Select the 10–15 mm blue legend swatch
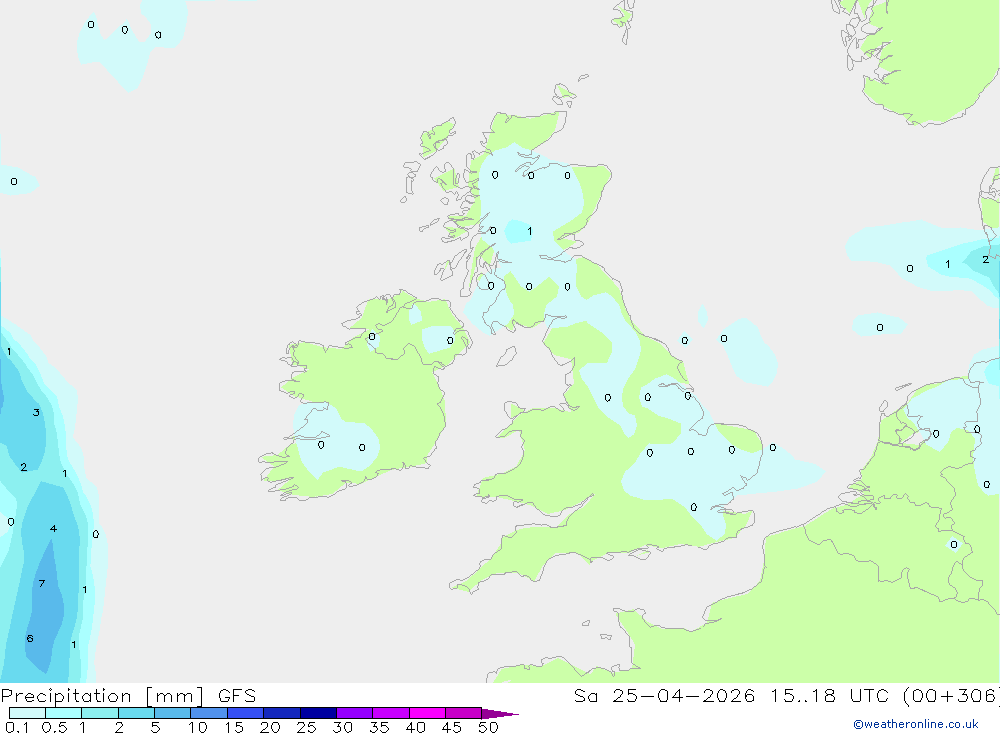 click(209, 713)
